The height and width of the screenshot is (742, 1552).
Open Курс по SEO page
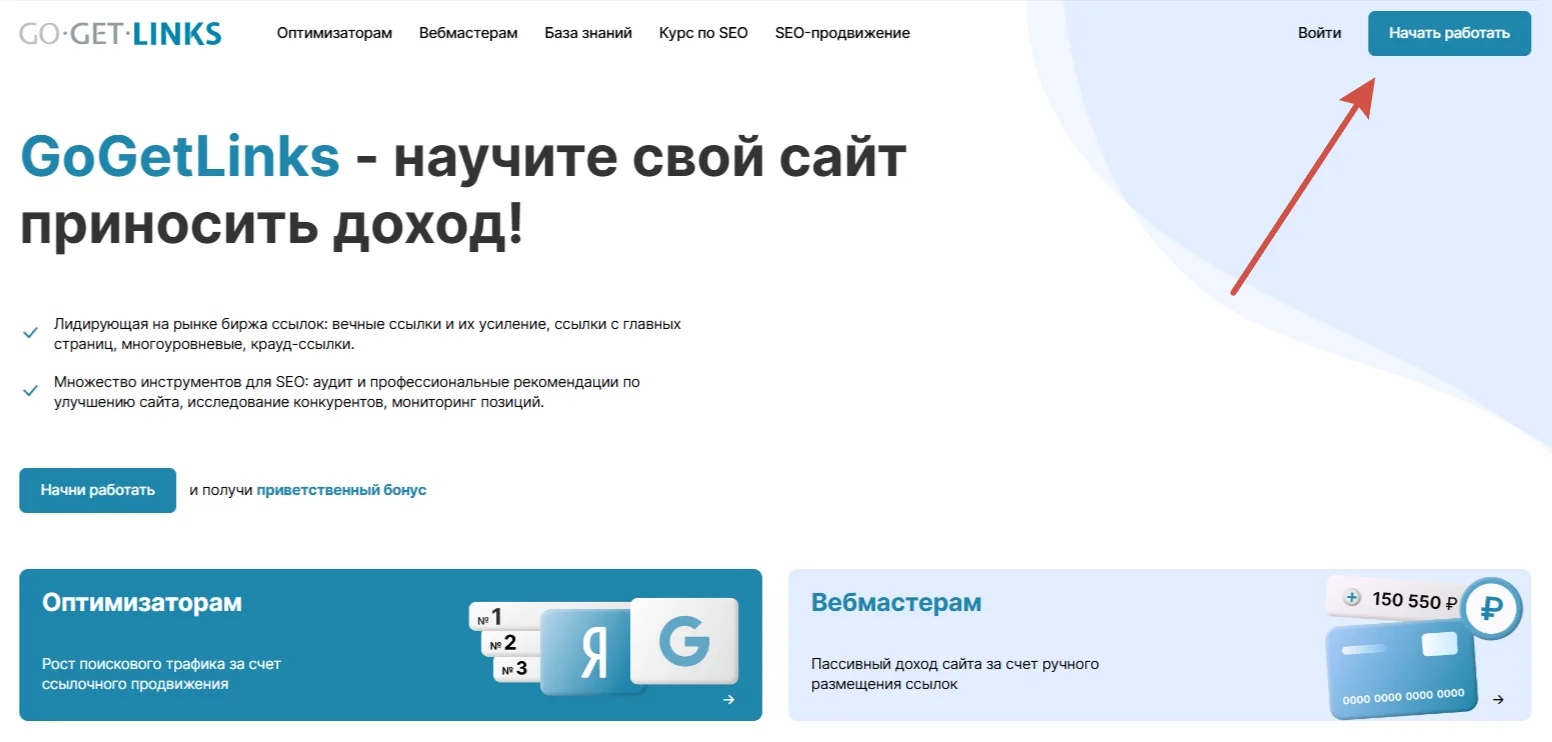point(703,33)
